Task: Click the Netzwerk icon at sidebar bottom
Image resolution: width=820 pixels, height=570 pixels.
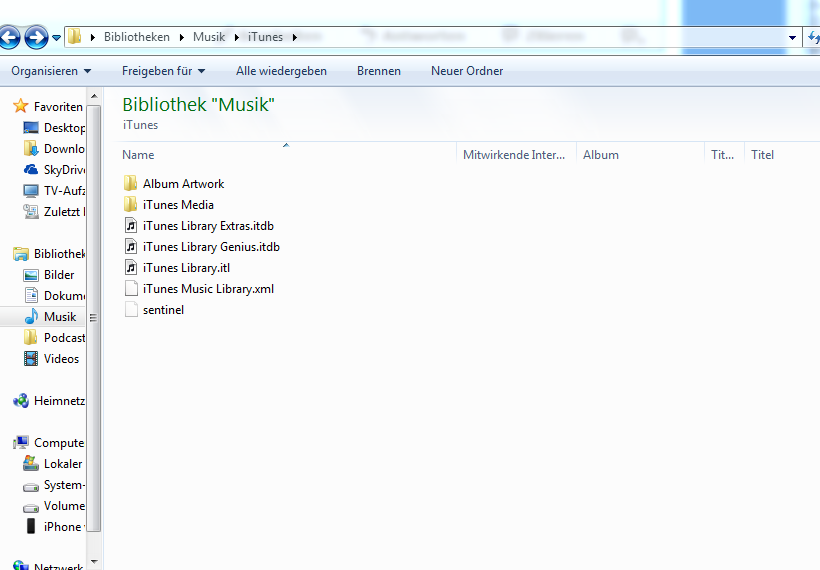Action: tap(21, 565)
